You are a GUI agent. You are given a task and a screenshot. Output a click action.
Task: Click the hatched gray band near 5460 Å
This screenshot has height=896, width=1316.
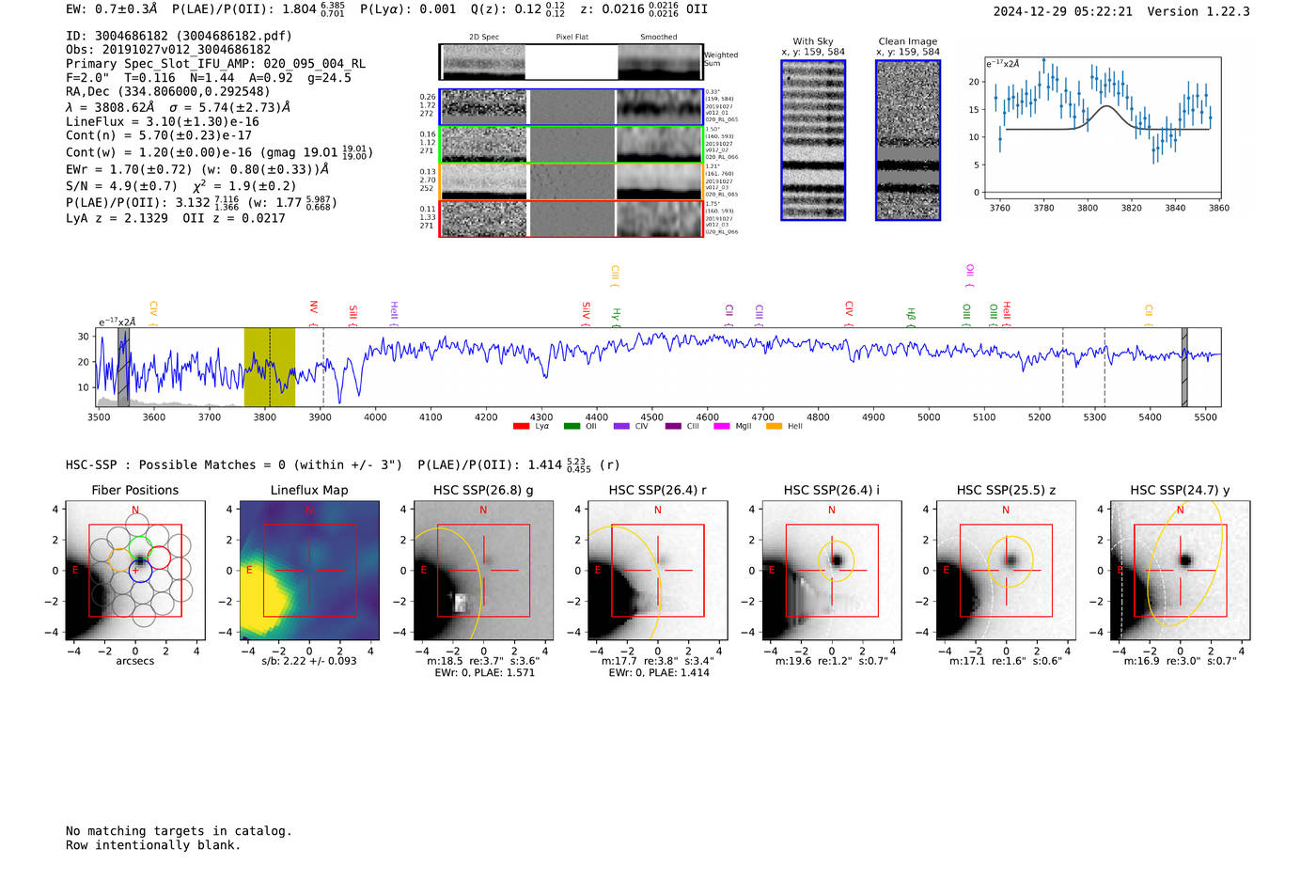(1184, 368)
